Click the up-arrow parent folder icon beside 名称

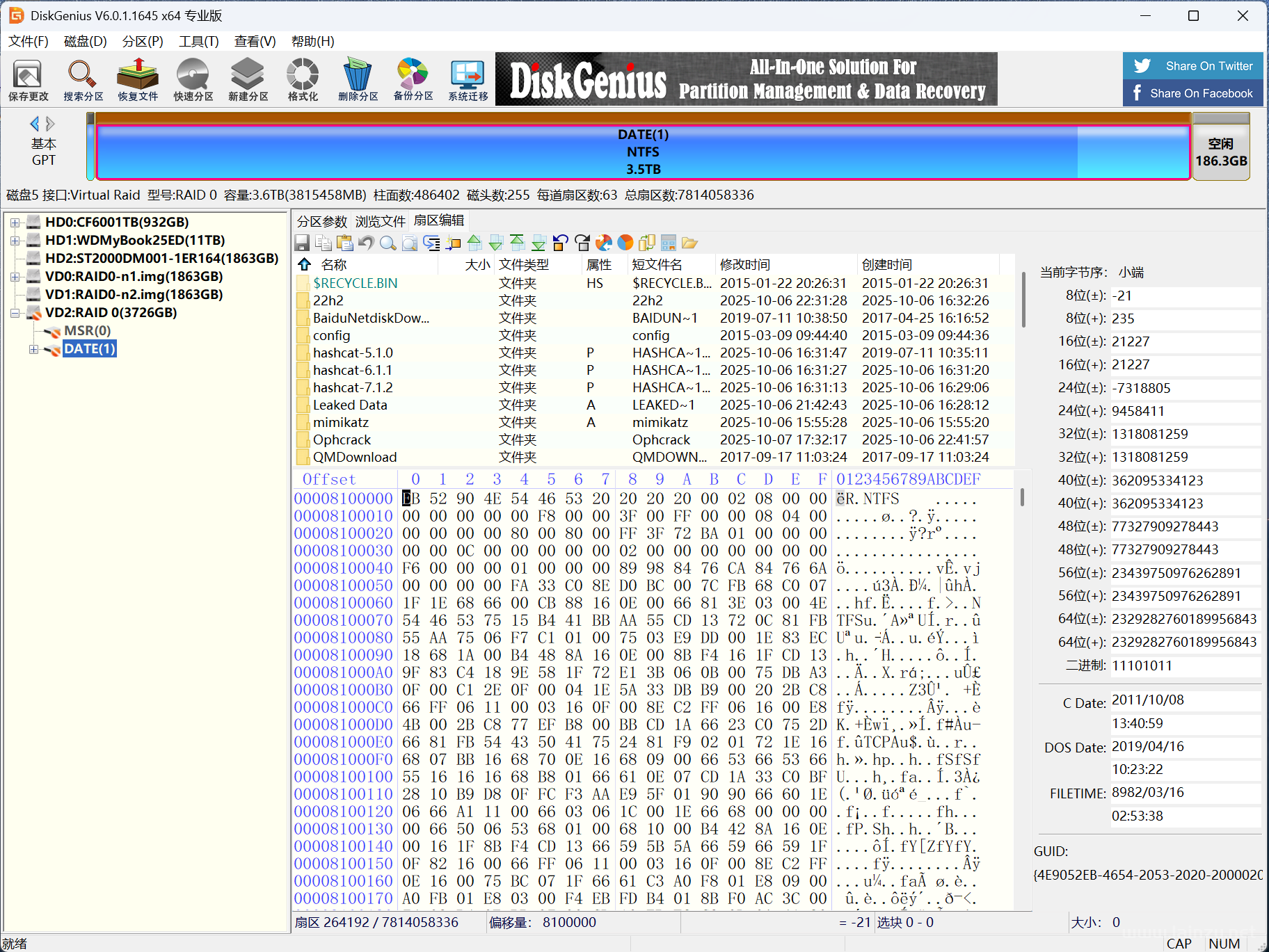tap(304, 264)
